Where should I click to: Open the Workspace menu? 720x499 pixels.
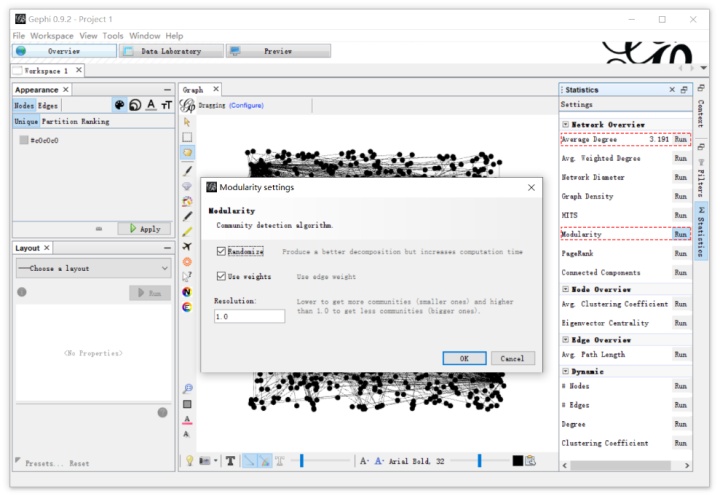coord(52,36)
